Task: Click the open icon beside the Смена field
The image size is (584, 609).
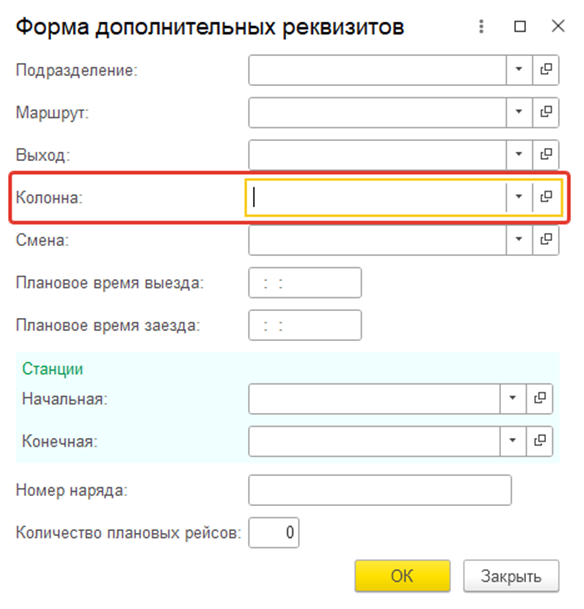Action: pyautogui.click(x=546, y=239)
